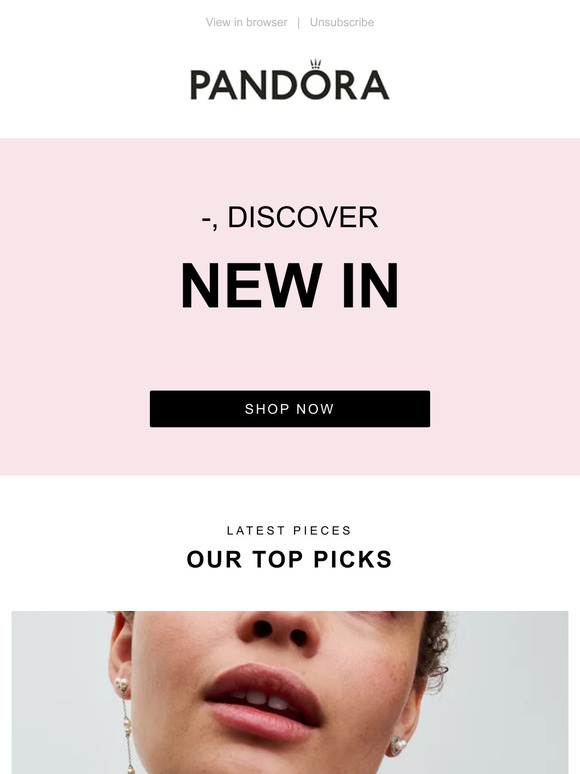This screenshot has height=774, width=580.
Task: Click the grey backdrop beside the drop earring
Action: coord(59,701)
